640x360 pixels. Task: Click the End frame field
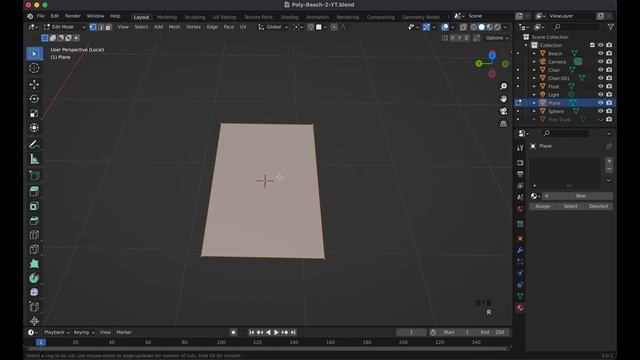(493, 332)
